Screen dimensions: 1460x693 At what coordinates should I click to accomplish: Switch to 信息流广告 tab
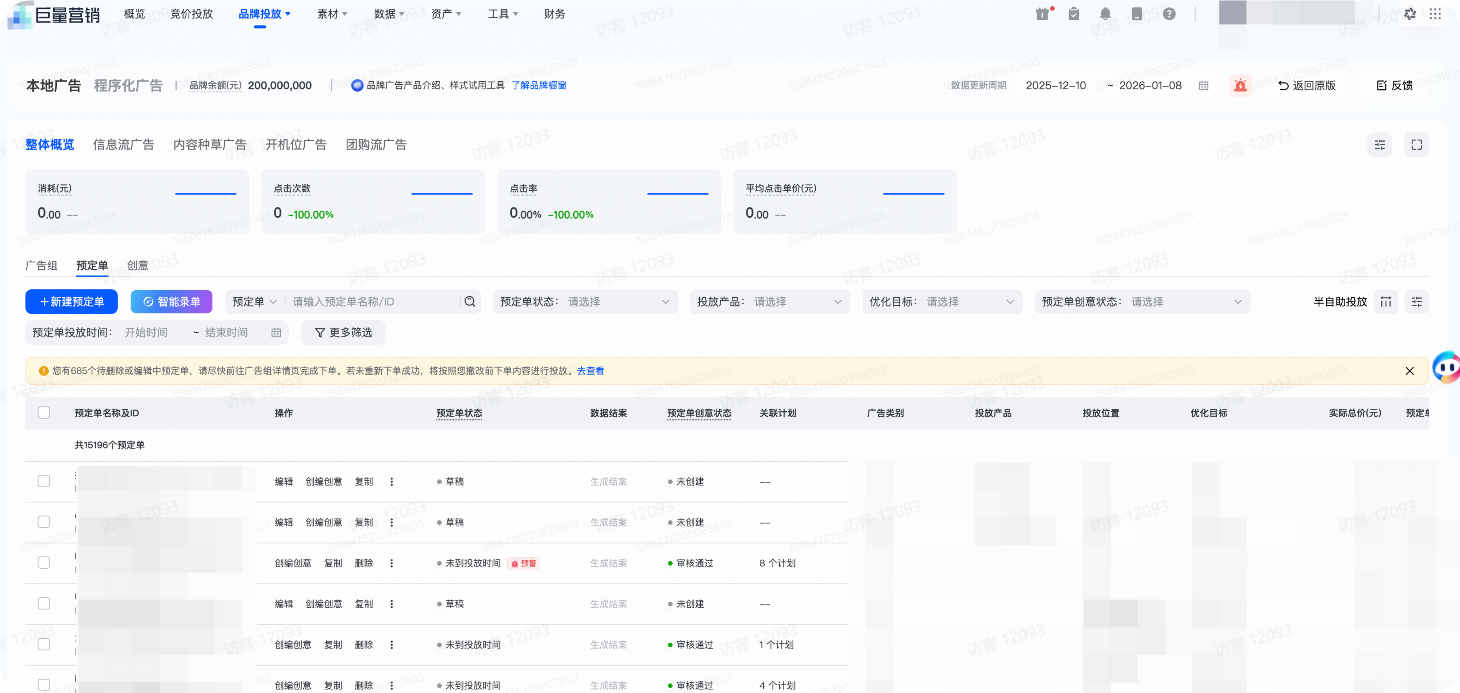(x=124, y=145)
